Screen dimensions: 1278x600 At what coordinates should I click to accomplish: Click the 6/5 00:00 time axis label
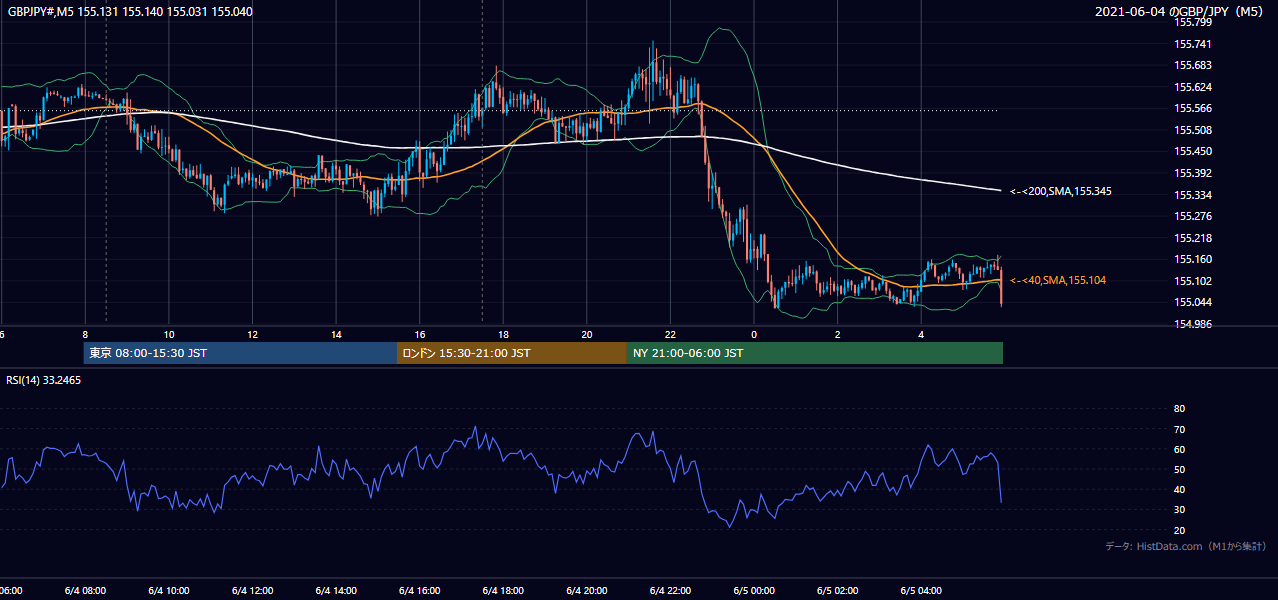[x=754, y=591]
